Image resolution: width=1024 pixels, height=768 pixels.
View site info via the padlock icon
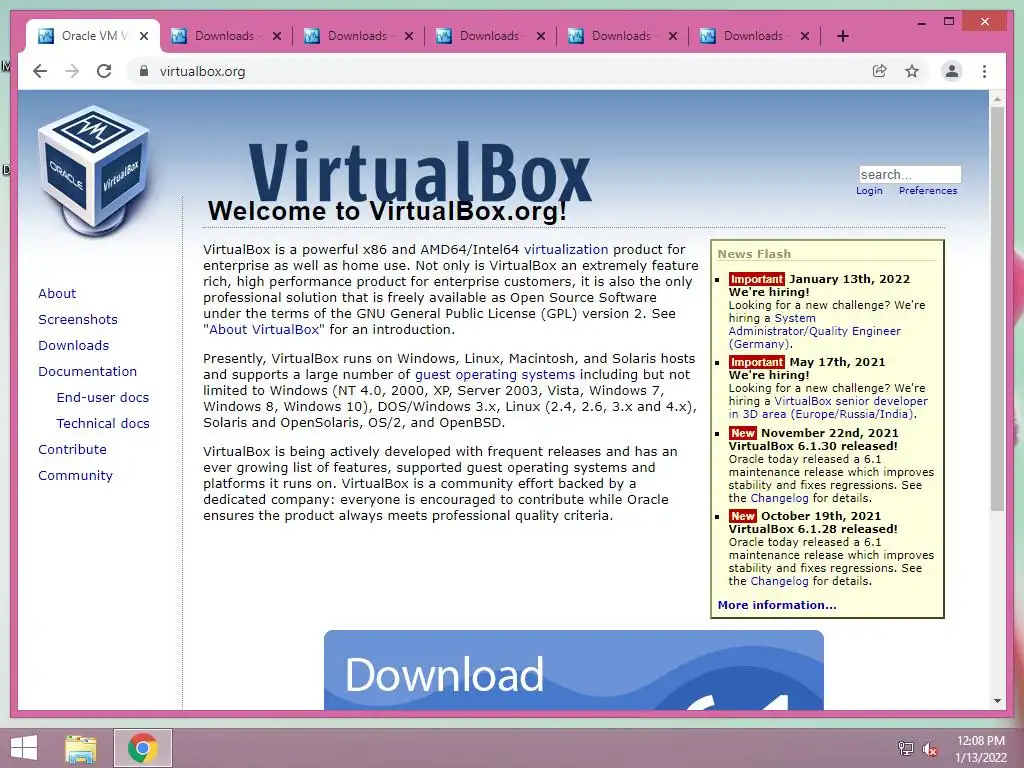coord(144,71)
